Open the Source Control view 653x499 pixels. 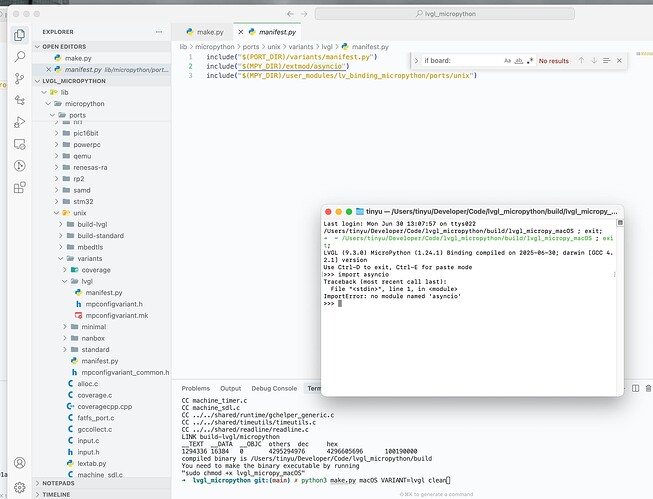pos(20,78)
